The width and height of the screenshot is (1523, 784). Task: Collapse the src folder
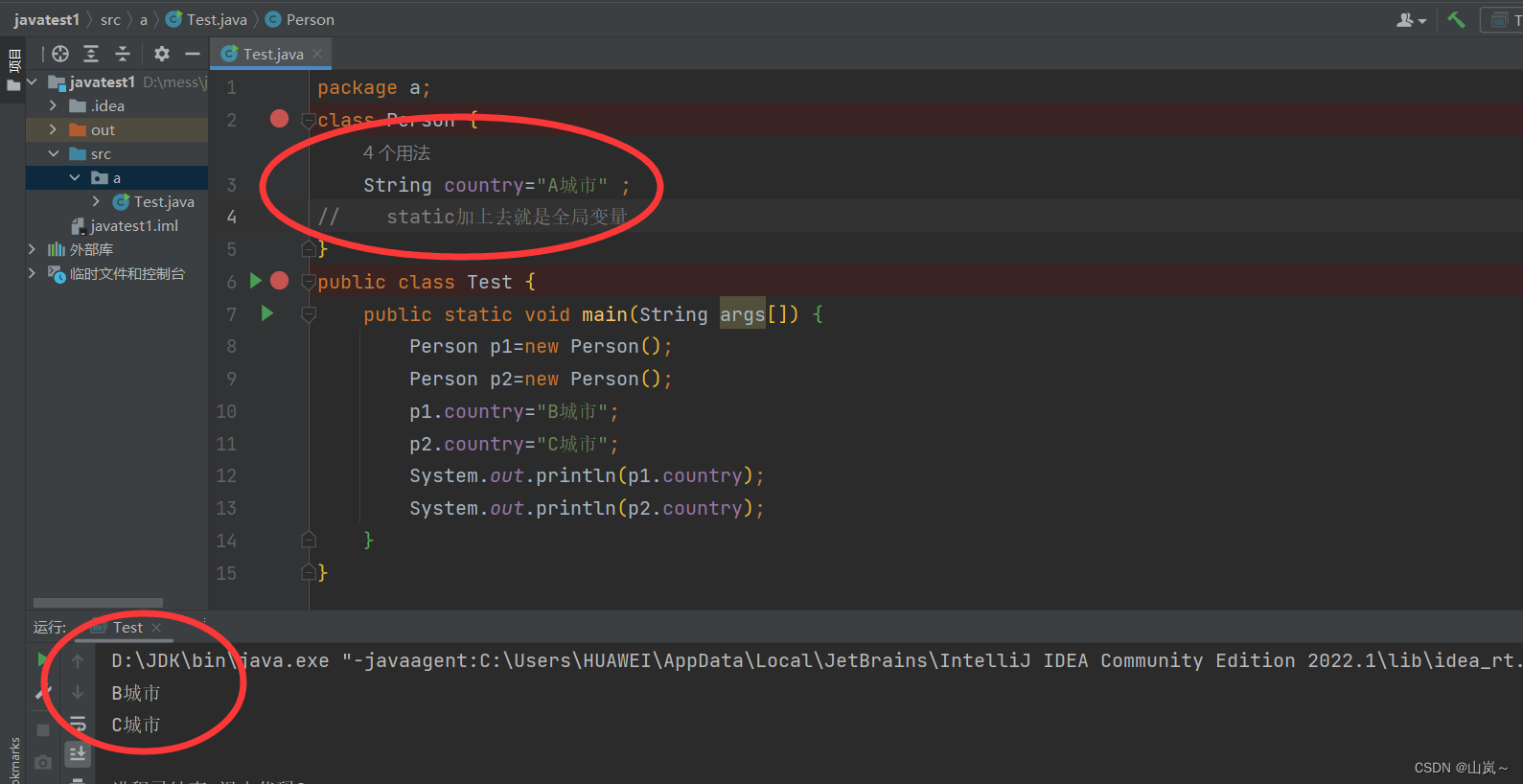pyautogui.click(x=53, y=153)
